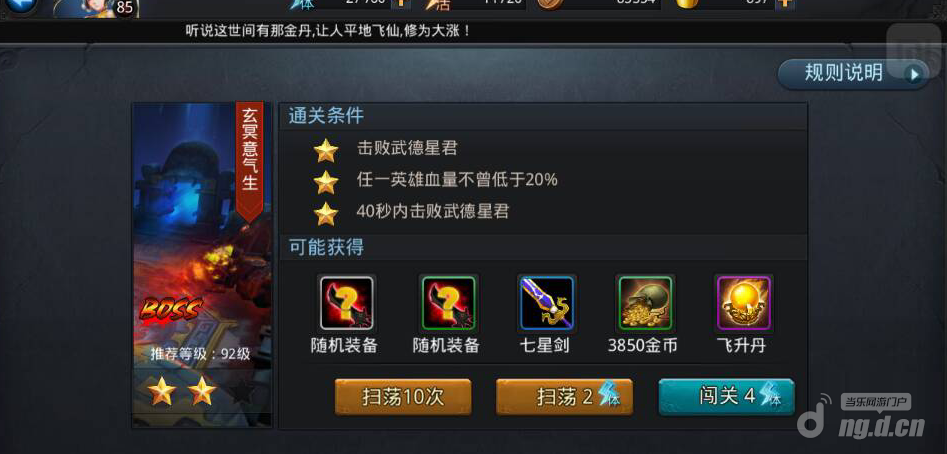Tap the grey random equipment reward icon
947x454 pixels.
click(347, 303)
